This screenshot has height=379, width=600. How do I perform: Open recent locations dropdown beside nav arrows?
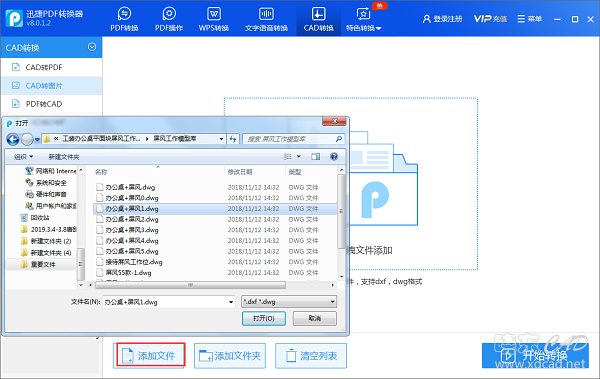click(x=37, y=140)
